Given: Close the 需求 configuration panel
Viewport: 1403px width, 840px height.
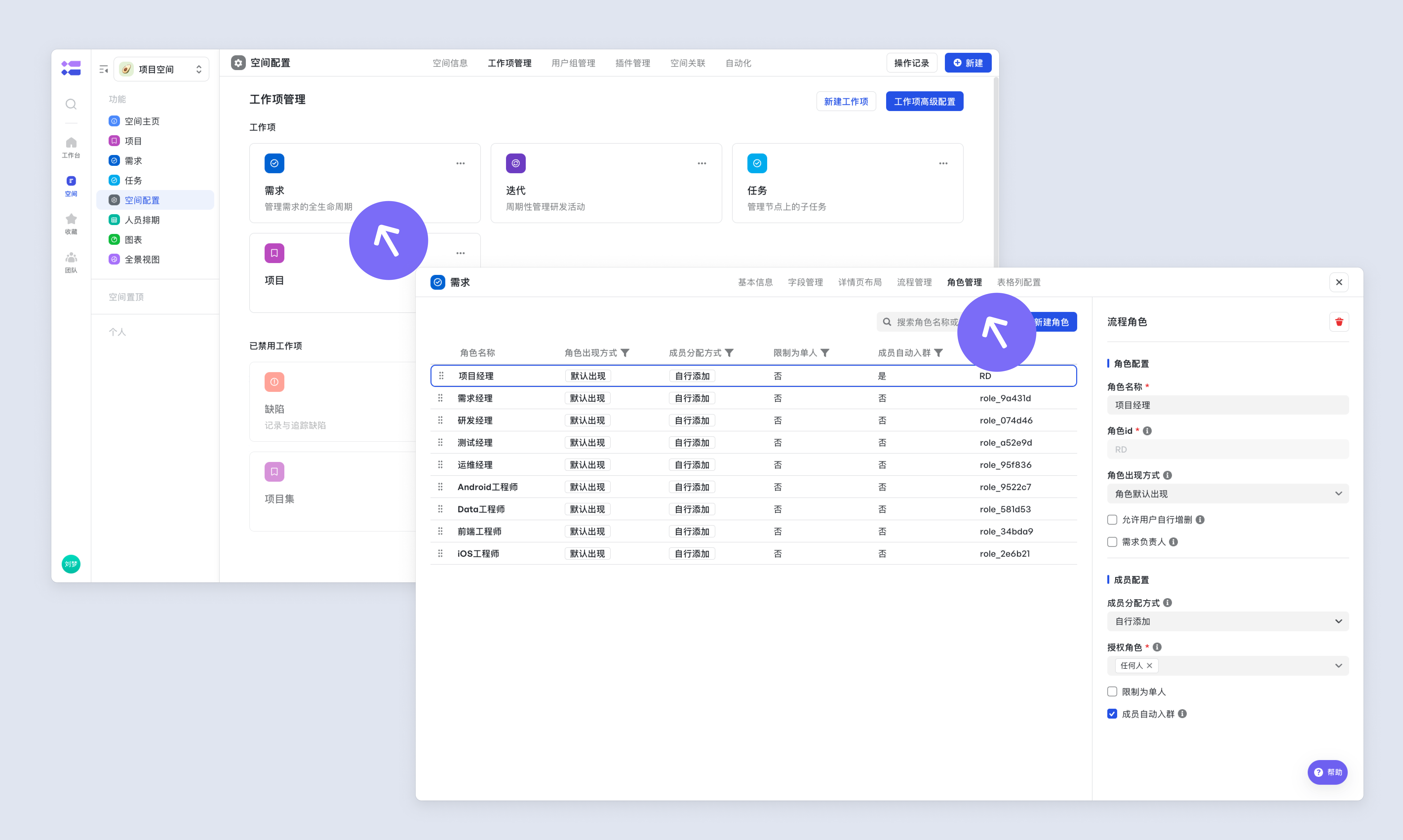Looking at the screenshot, I should tap(1339, 283).
